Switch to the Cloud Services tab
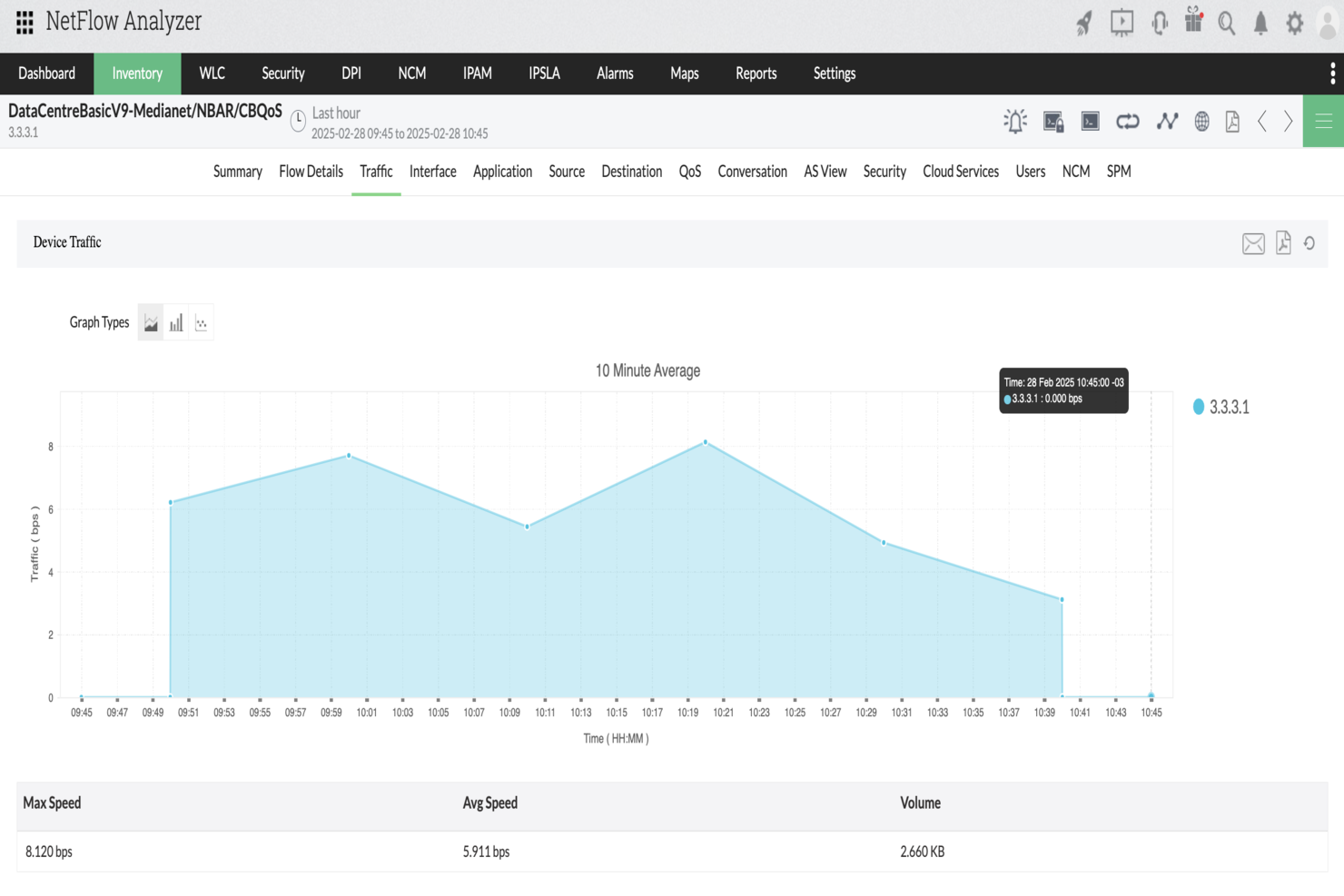 coord(961,172)
